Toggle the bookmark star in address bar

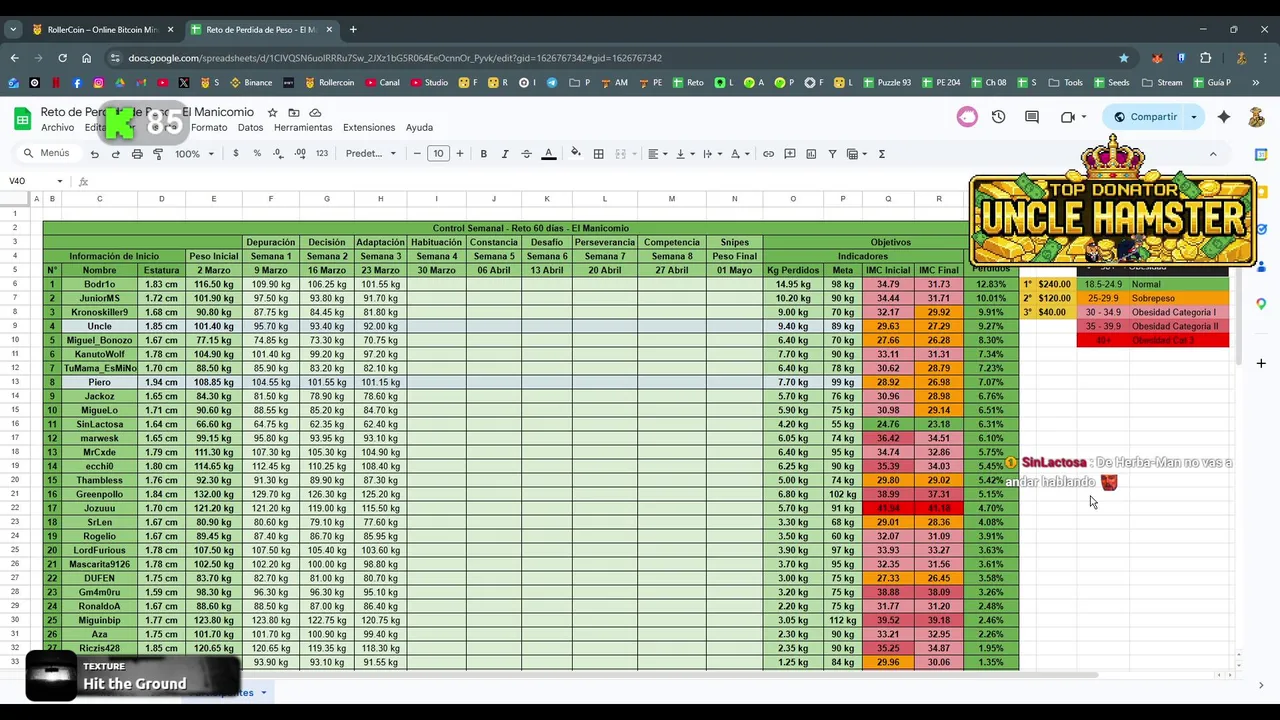pyautogui.click(x=1124, y=58)
